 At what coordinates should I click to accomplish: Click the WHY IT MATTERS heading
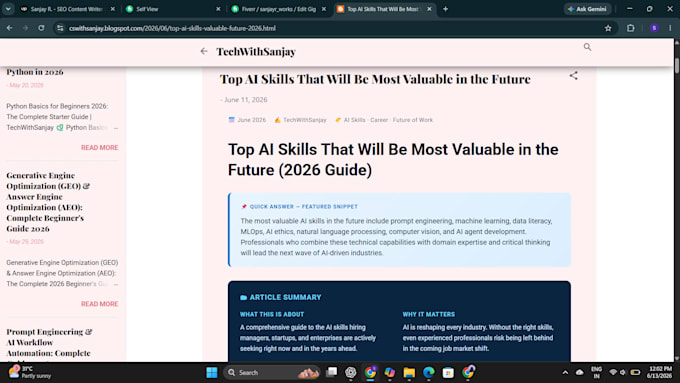tap(428, 314)
